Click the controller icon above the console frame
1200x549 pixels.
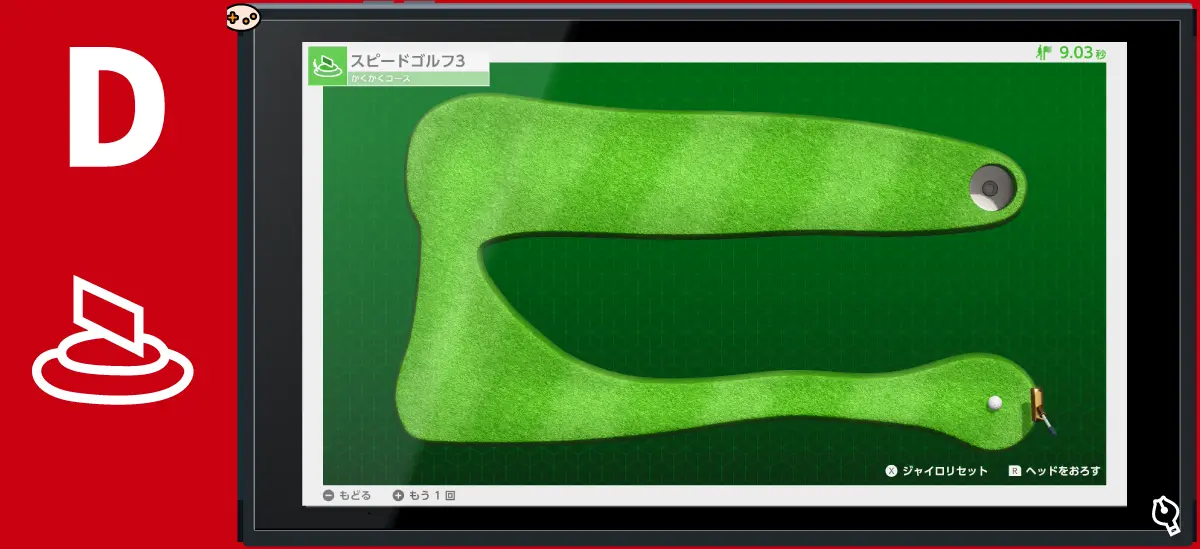point(242,17)
